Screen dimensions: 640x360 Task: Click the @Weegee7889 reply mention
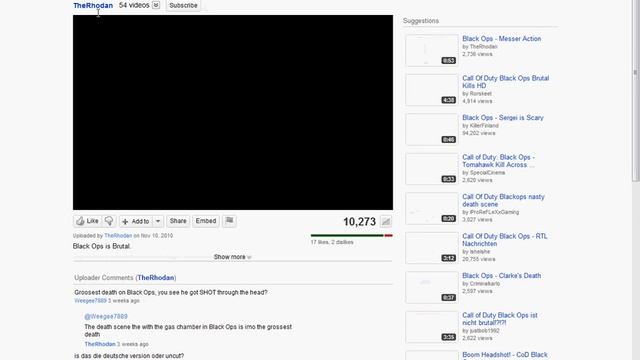(106, 316)
